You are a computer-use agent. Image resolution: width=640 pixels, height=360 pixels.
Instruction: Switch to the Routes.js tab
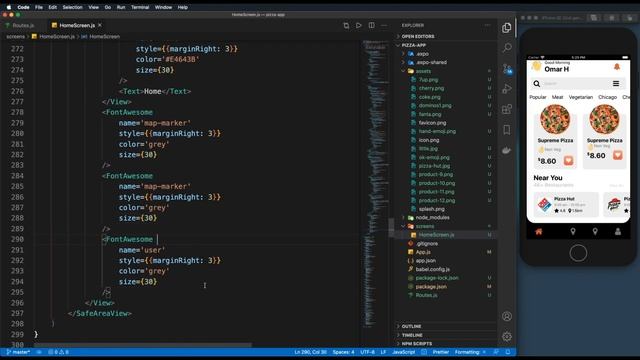pyautogui.click(x=23, y=25)
